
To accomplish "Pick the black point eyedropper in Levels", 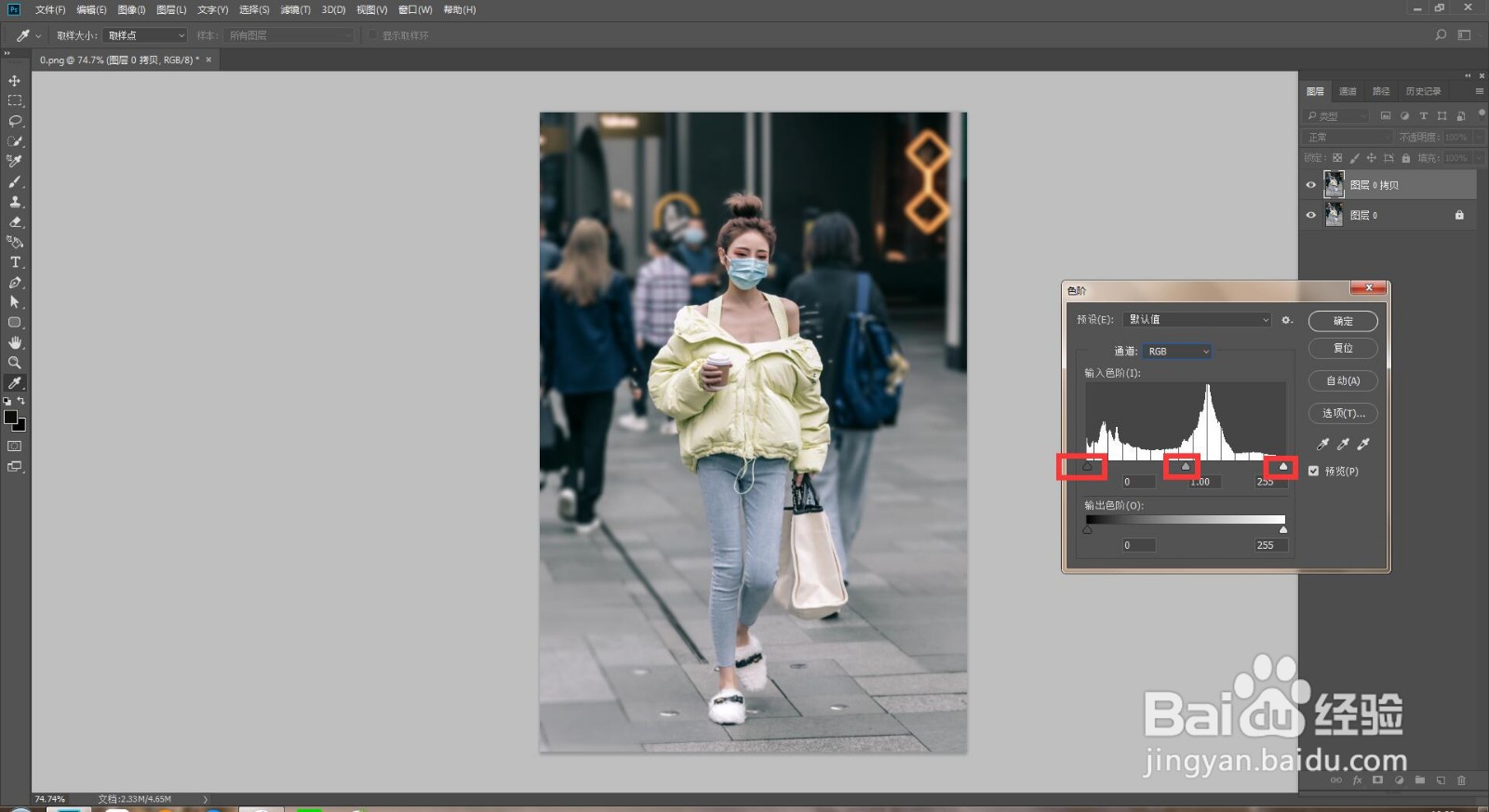I will point(1322,445).
